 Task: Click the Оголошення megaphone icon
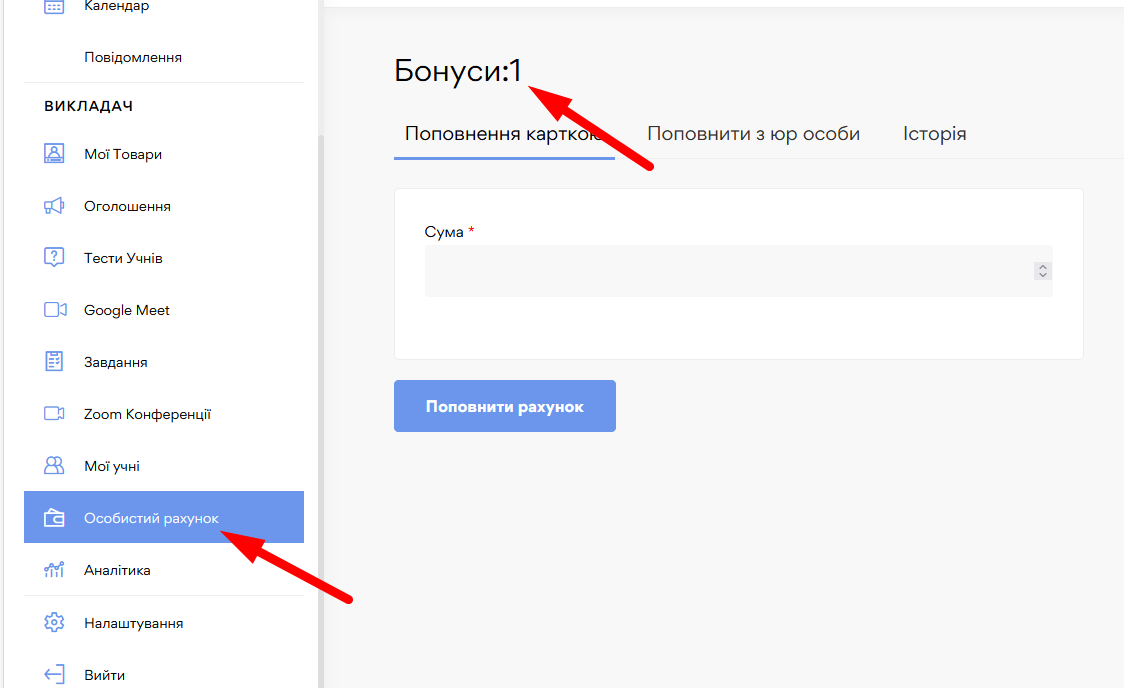(x=54, y=206)
